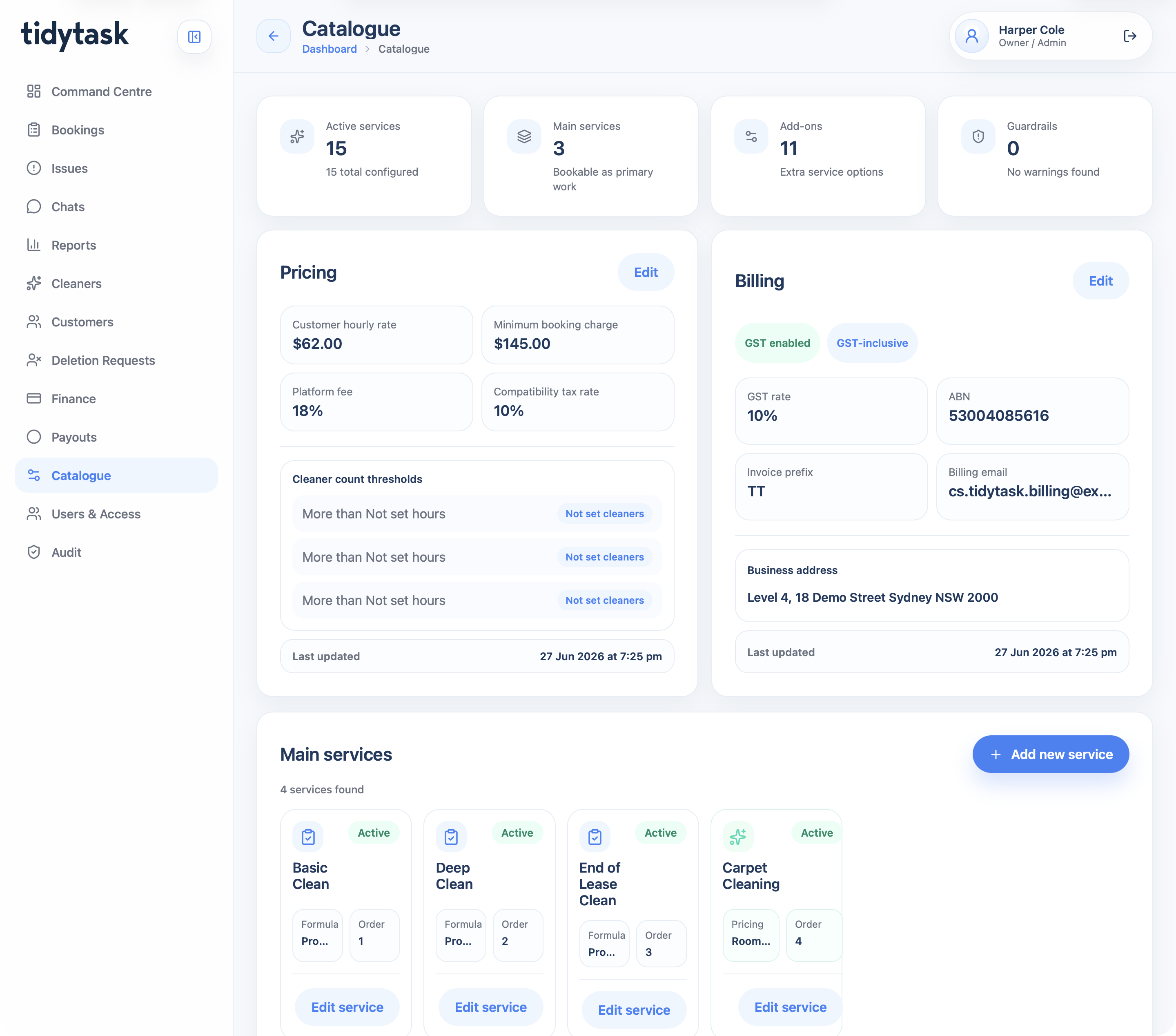Click the logout icon beside Harper Cole
The image size is (1176, 1036).
(x=1129, y=36)
